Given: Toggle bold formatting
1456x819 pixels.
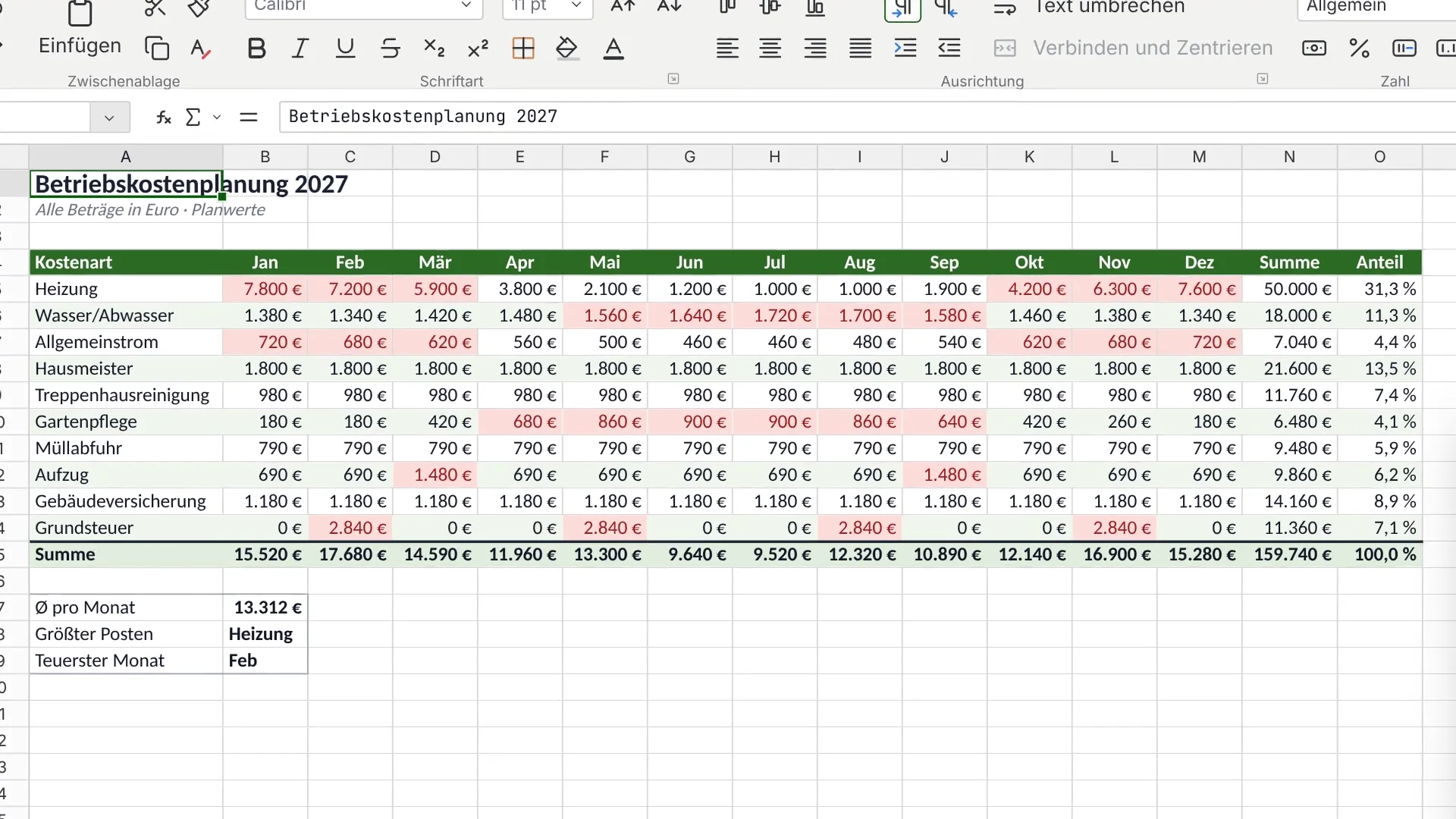Looking at the screenshot, I should pos(256,49).
